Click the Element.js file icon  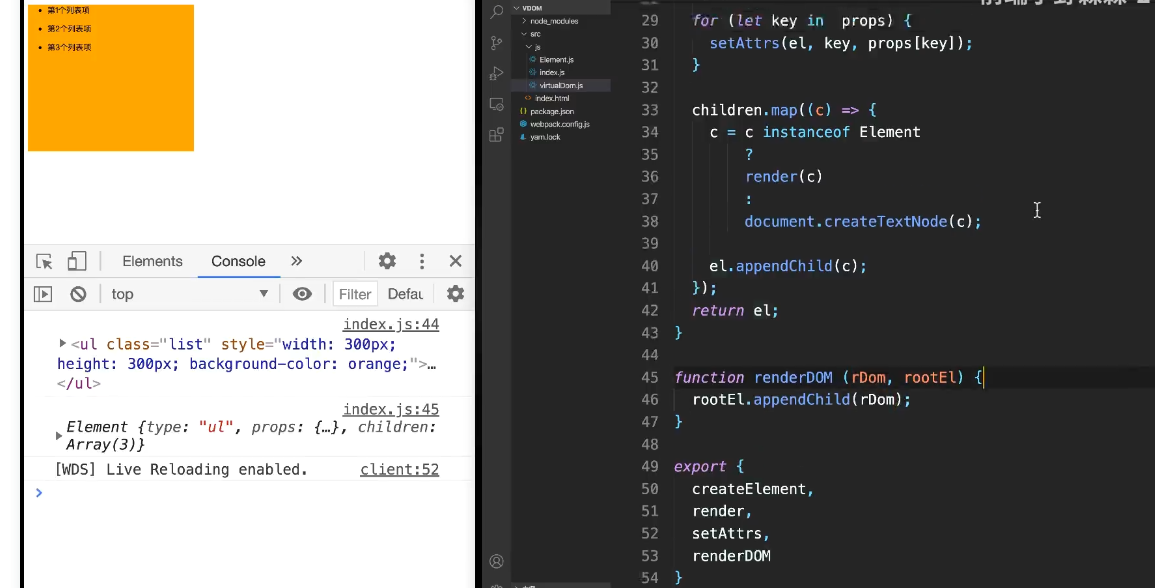[533, 60]
